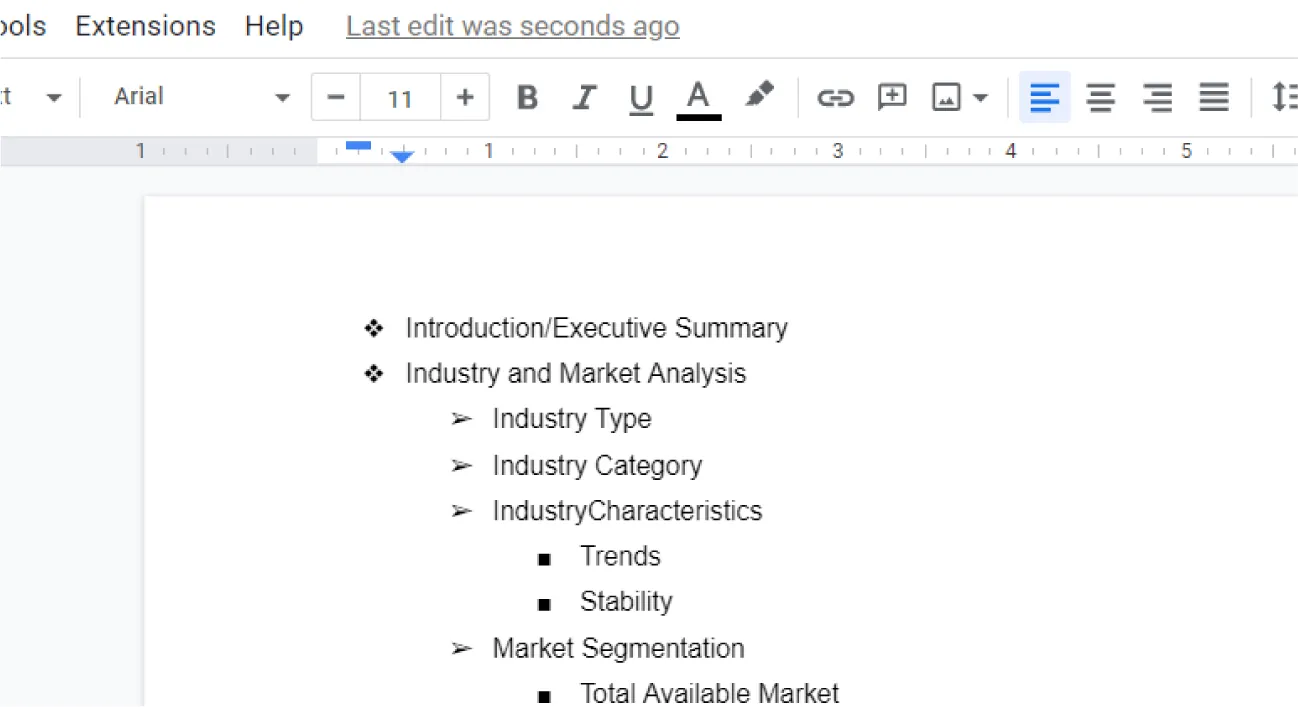Insert a link
The image size is (1298, 707).
(x=835, y=97)
